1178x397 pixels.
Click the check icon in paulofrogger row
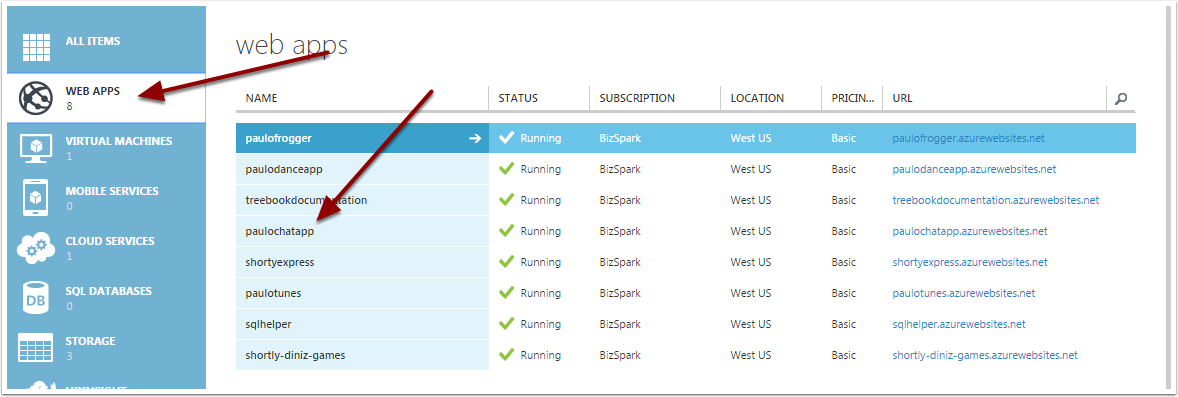[x=506, y=138]
